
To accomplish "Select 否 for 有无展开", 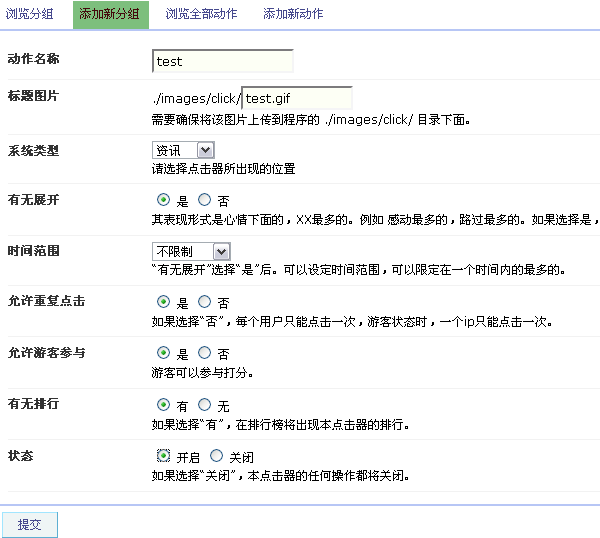I will (204, 200).
